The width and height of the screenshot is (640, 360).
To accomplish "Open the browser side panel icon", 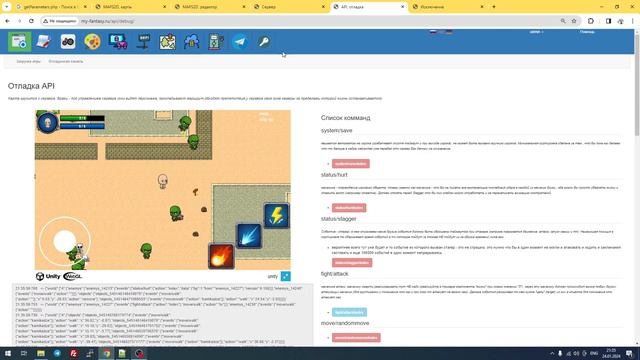I will (608, 21).
